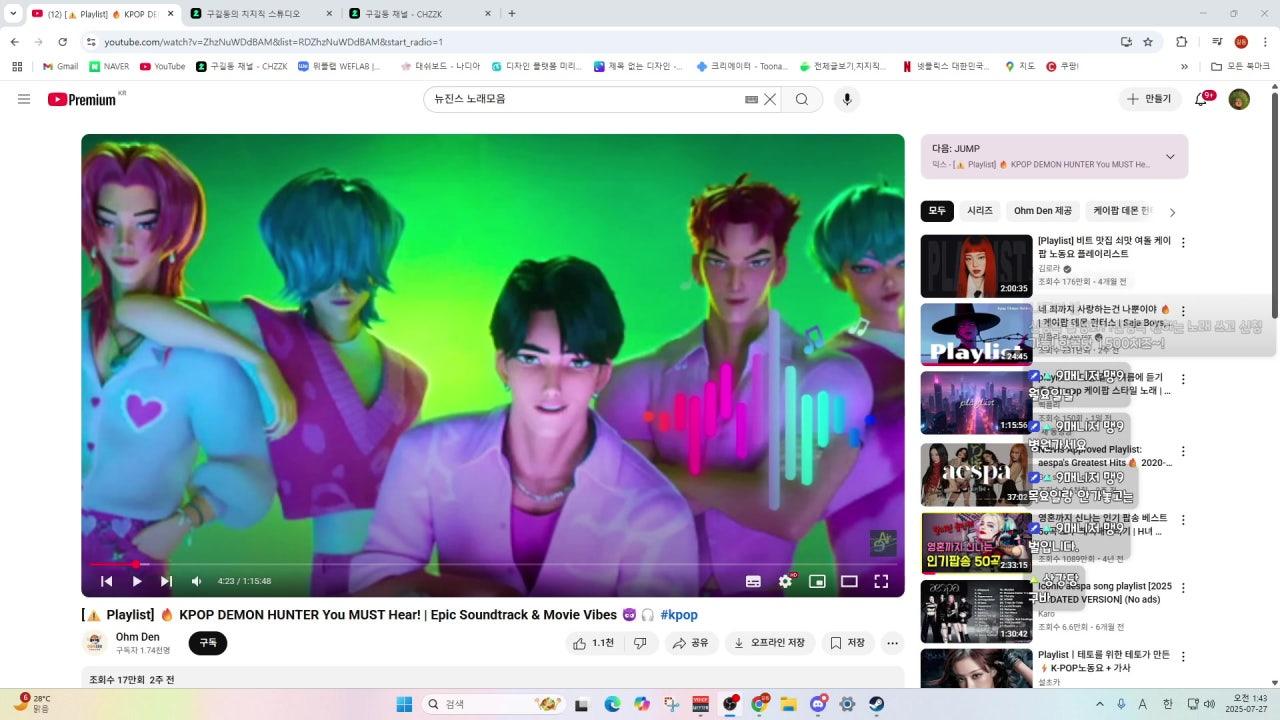
Task: Open the Windows Start menu
Action: (404, 704)
